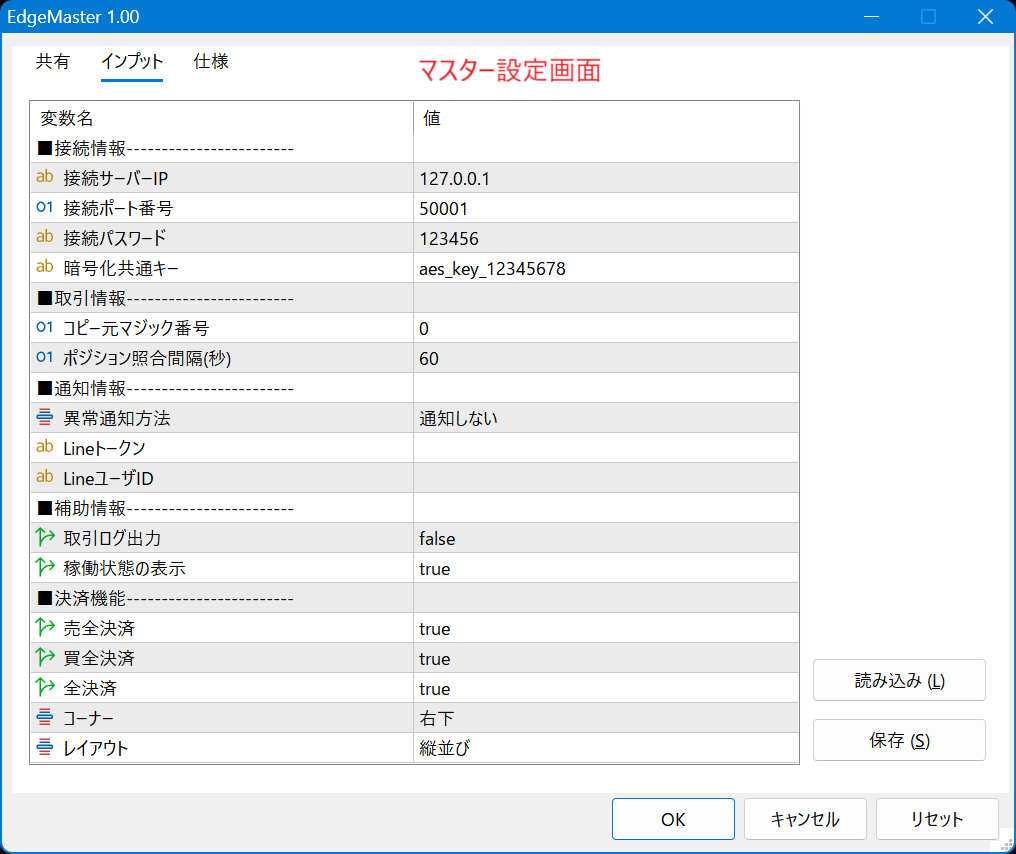Click the string icon beside LineユーザID
Image resolution: width=1016 pixels, height=854 pixels.
(x=45, y=477)
